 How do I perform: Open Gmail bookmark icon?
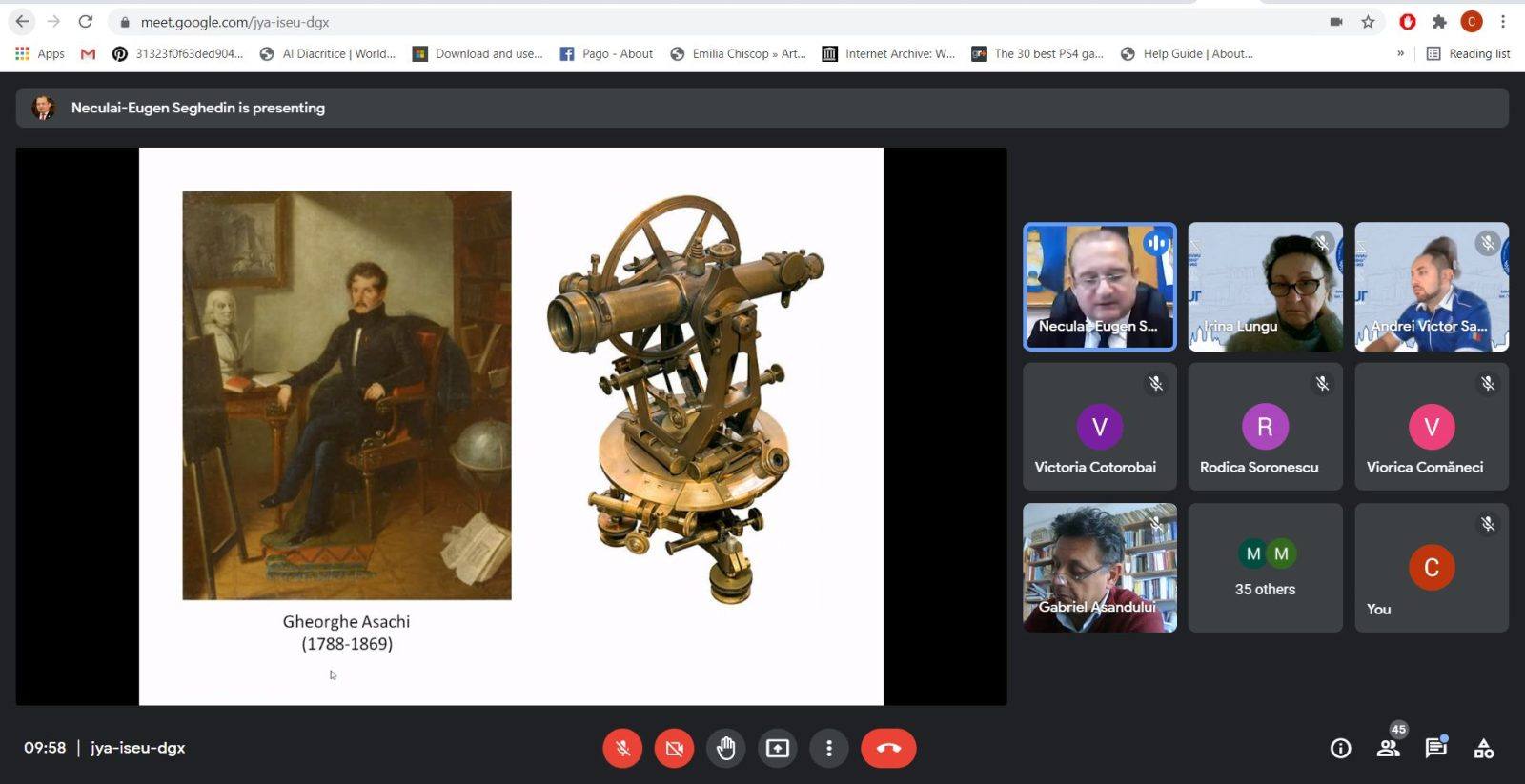(88, 54)
